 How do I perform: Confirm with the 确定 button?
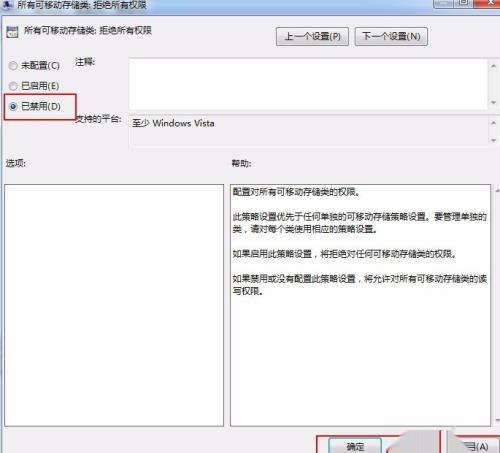tap(355, 446)
